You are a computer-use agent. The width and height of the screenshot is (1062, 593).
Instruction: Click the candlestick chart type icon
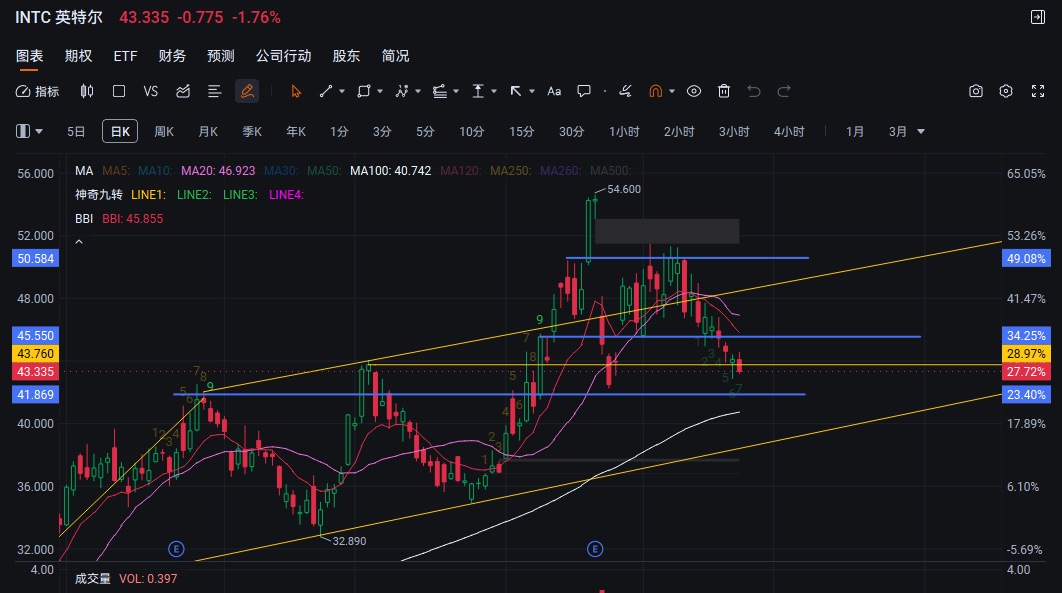tap(86, 91)
